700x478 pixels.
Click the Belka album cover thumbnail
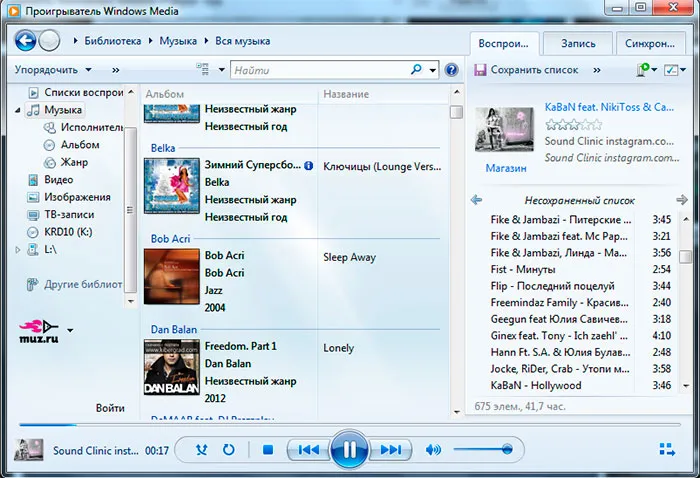172,185
